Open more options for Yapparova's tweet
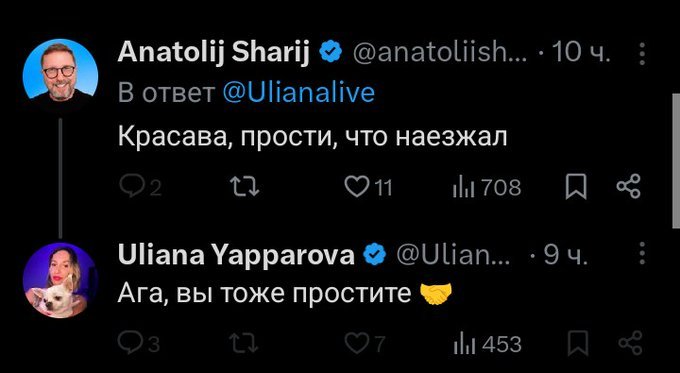The height and width of the screenshot is (373, 680). (642, 253)
